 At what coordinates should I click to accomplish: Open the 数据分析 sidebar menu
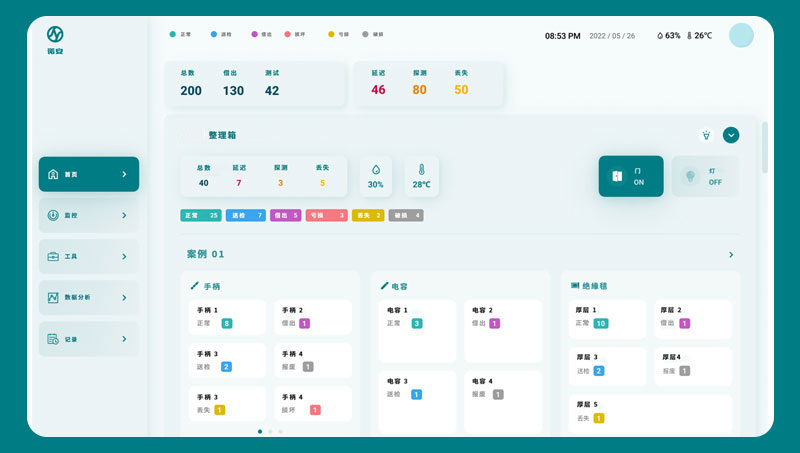click(x=89, y=298)
